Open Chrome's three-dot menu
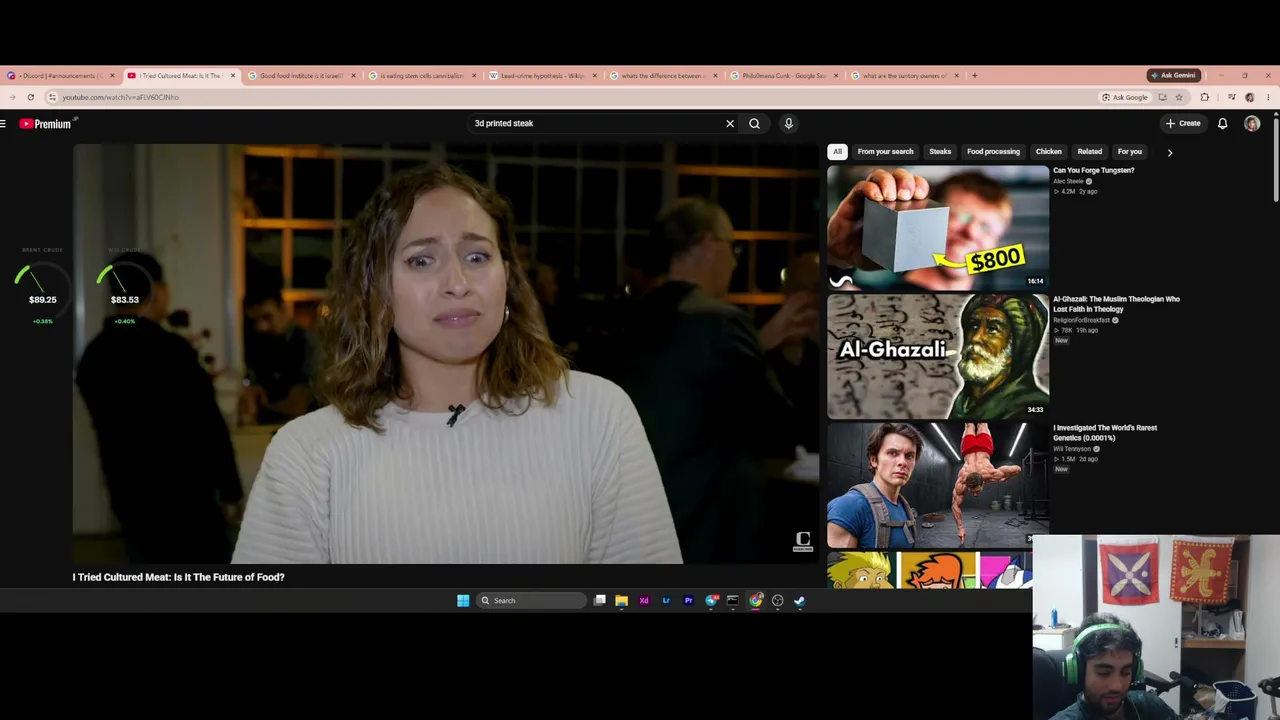 click(1268, 98)
